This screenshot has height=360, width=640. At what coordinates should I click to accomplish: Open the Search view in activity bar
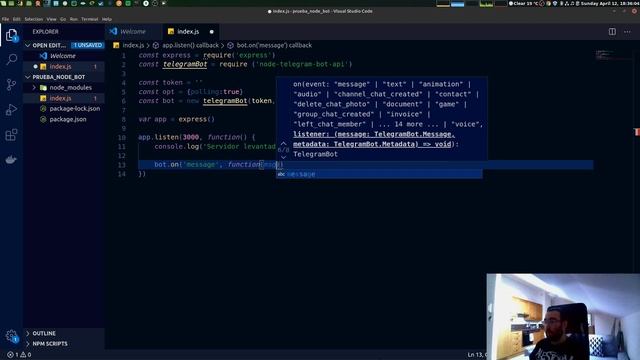(11, 60)
